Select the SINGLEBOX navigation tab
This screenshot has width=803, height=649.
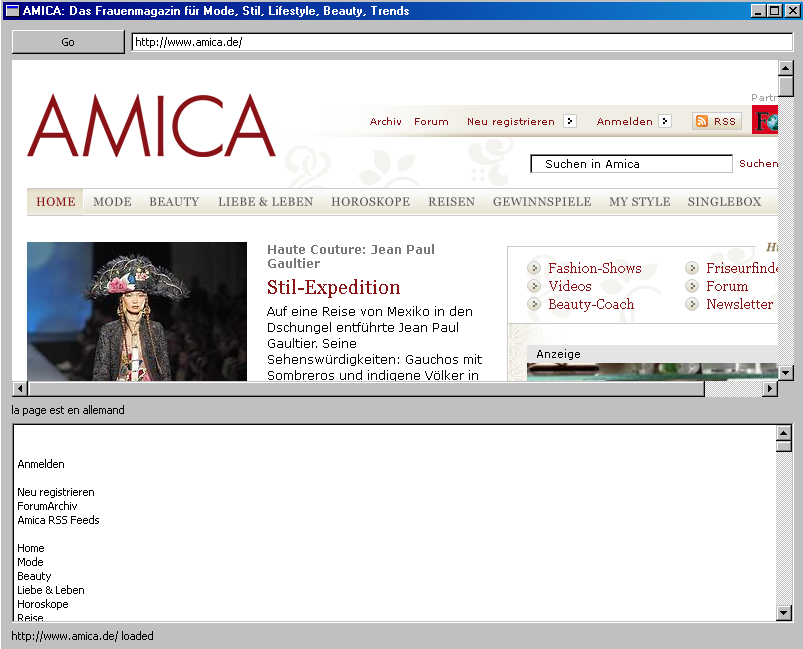(724, 202)
